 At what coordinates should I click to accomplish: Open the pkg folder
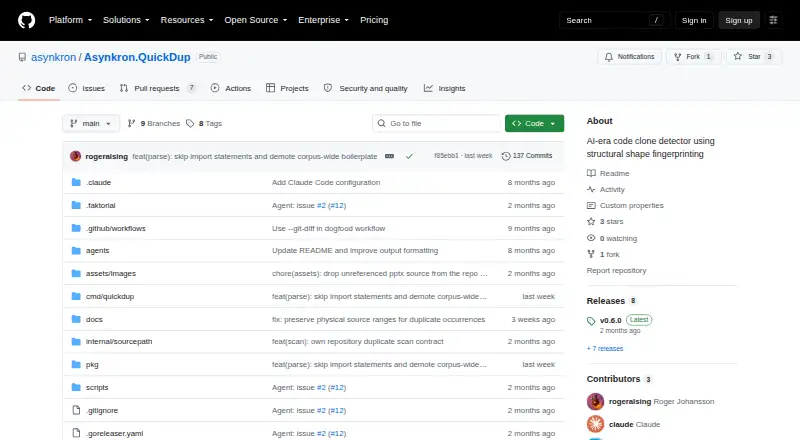[x=92, y=364]
